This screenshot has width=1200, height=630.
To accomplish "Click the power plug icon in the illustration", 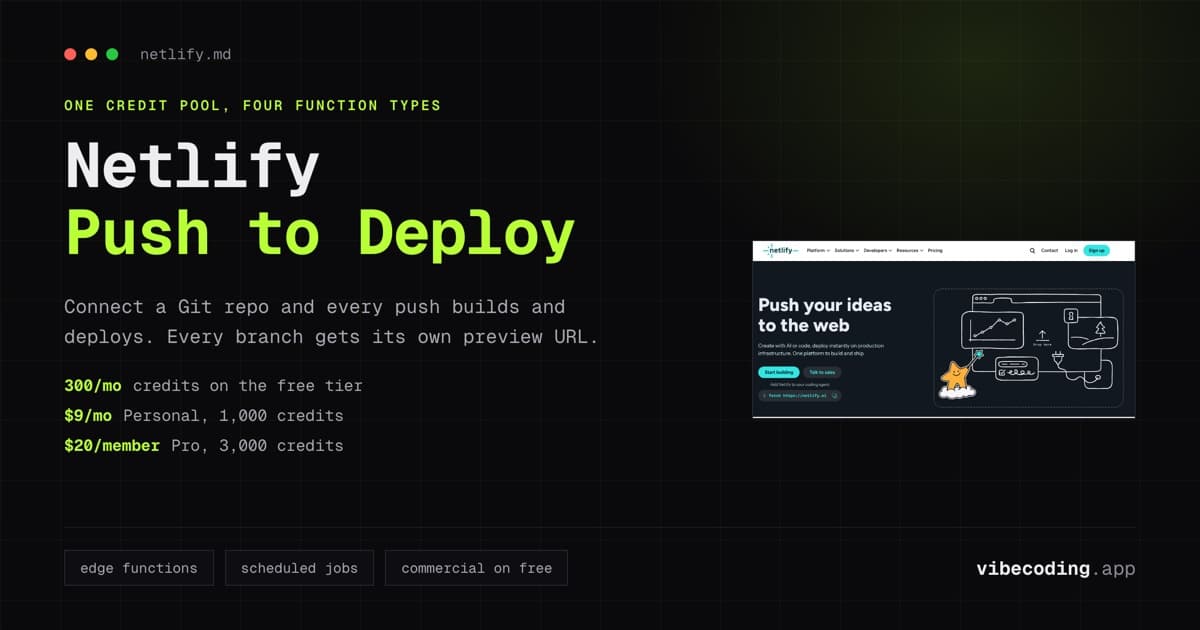I will pyautogui.click(x=1058, y=358).
